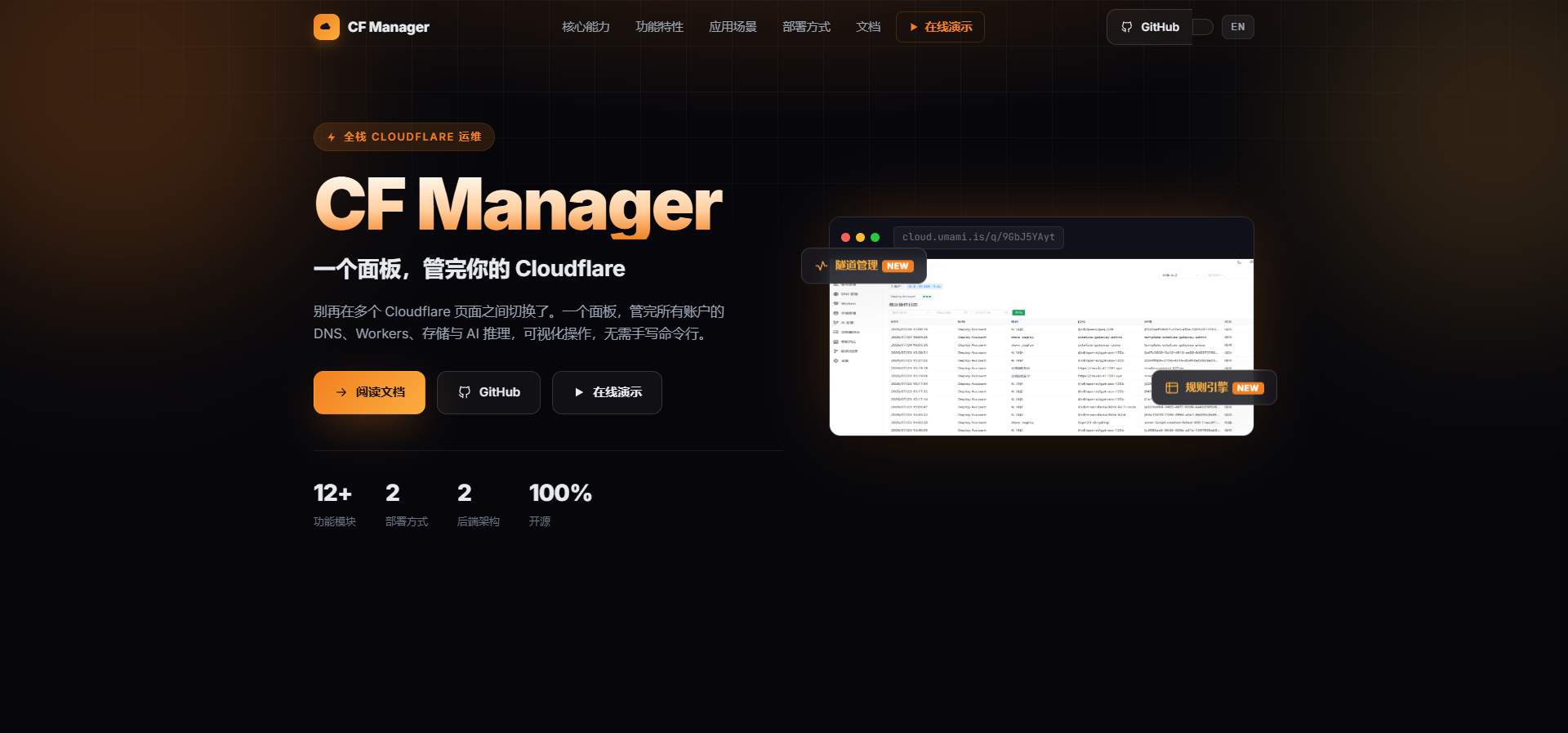Click the orange CF Manager logo icon
This screenshot has height=733, width=1568.
pyautogui.click(x=327, y=27)
